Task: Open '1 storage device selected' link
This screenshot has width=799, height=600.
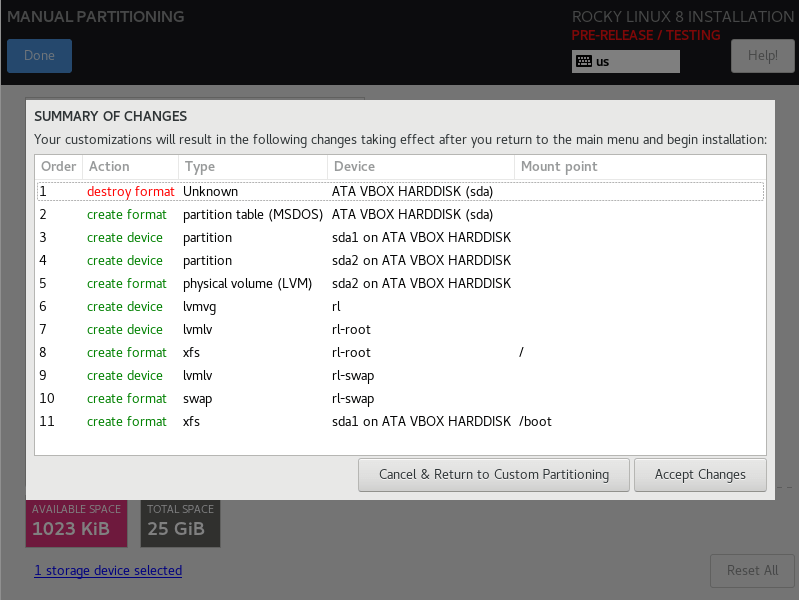Action: pyautogui.click(x=108, y=570)
